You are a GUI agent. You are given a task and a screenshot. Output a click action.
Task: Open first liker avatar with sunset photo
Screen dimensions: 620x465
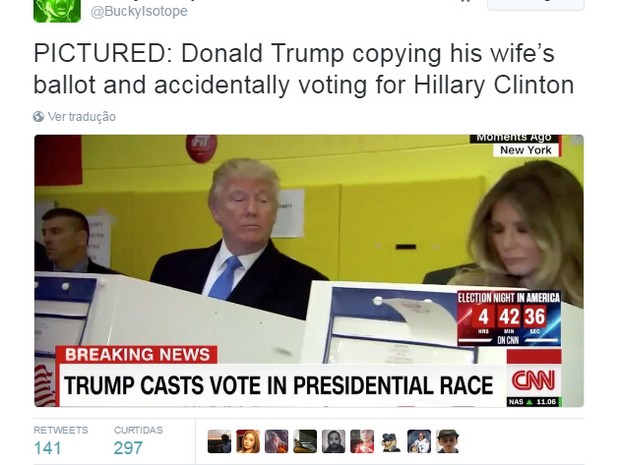point(219,441)
